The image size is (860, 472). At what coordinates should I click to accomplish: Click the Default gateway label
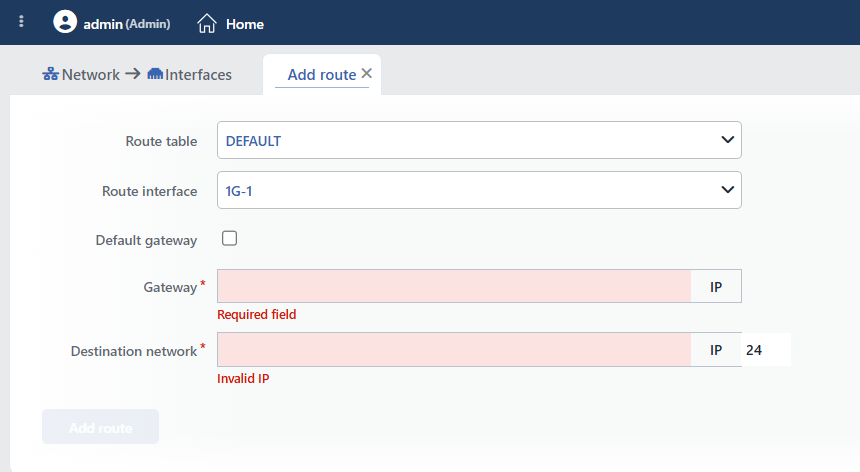click(146, 241)
